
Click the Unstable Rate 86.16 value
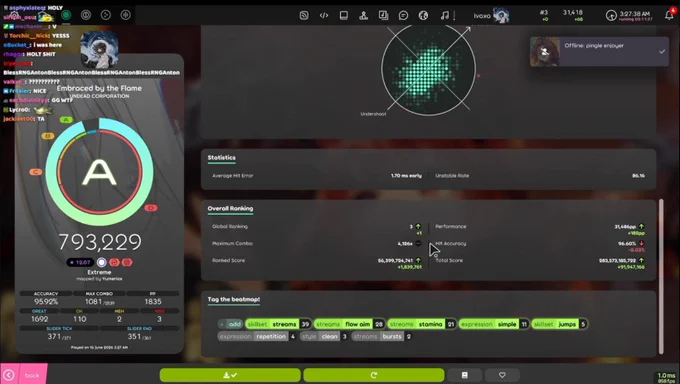[638, 176]
